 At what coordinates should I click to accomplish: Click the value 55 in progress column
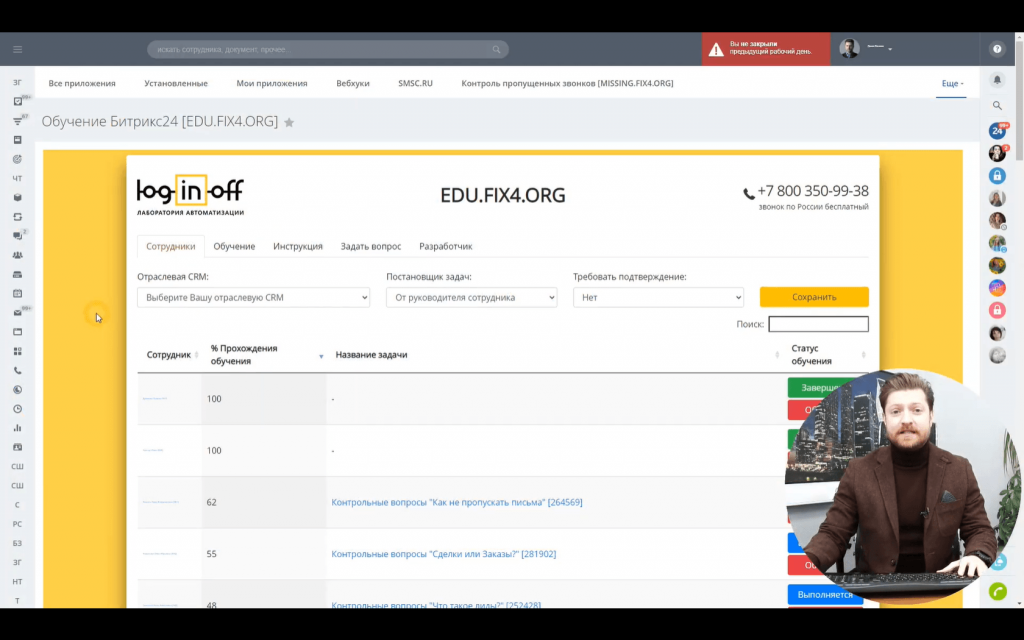coord(211,554)
